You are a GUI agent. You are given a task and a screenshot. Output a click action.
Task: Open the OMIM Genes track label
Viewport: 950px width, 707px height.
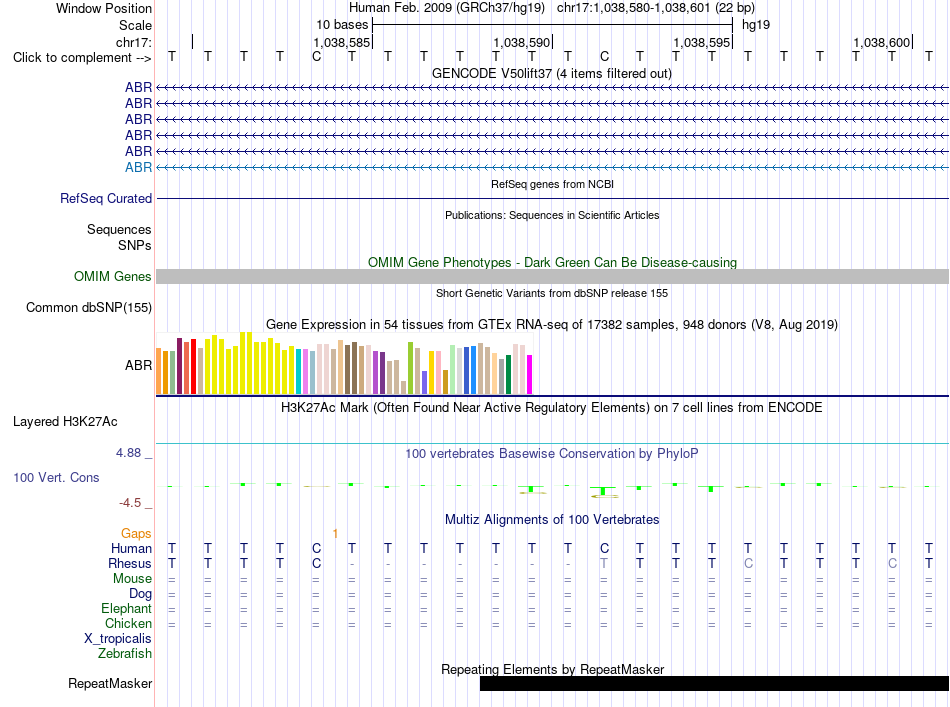pos(113,276)
